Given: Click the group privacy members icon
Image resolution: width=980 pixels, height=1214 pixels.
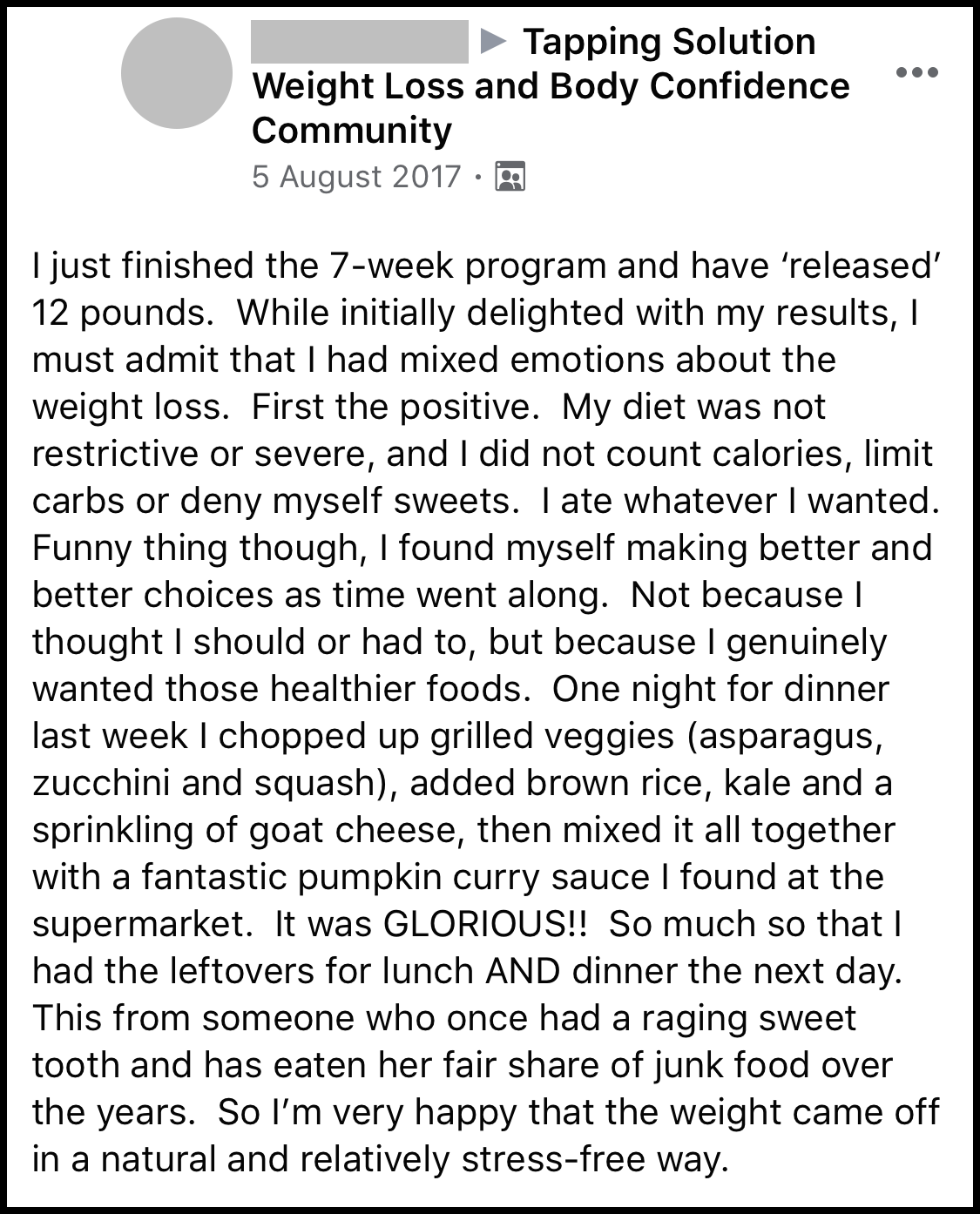Looking at the screenshot, I should (x=510, y=177).
